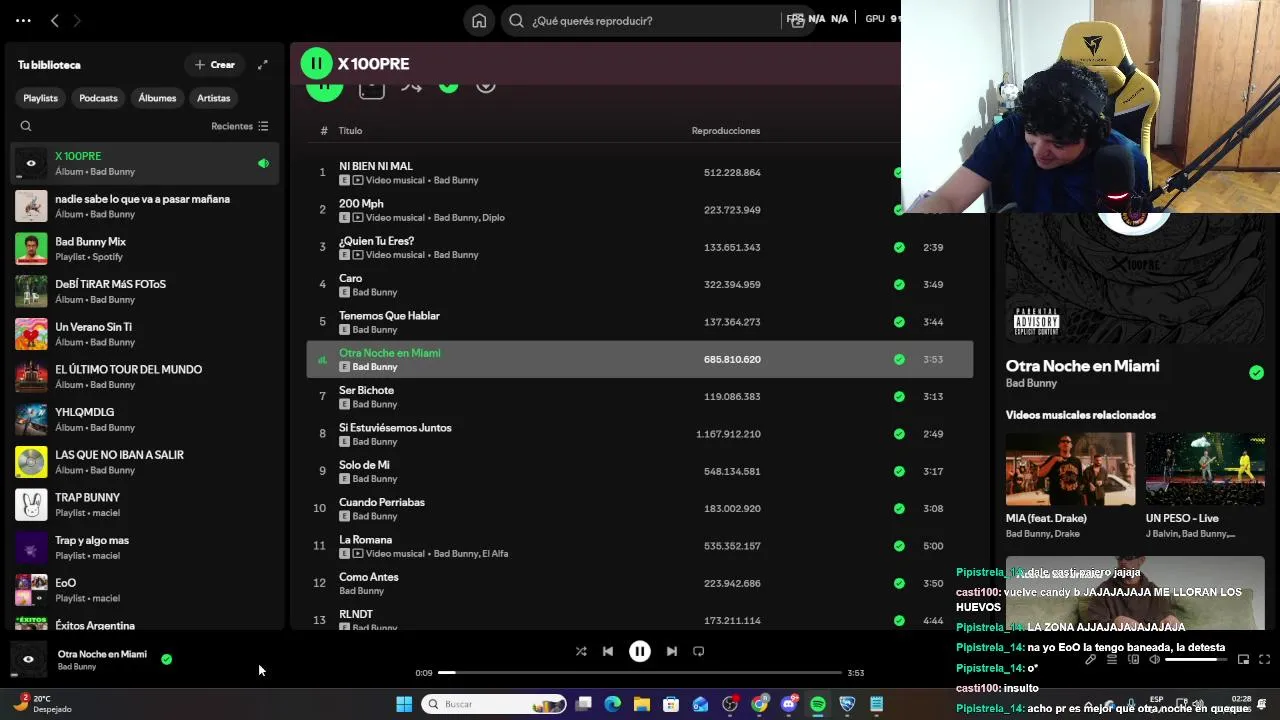Open Bad Bunny Mix playlist in library
1280x720 pixels.
coord(145,249)
